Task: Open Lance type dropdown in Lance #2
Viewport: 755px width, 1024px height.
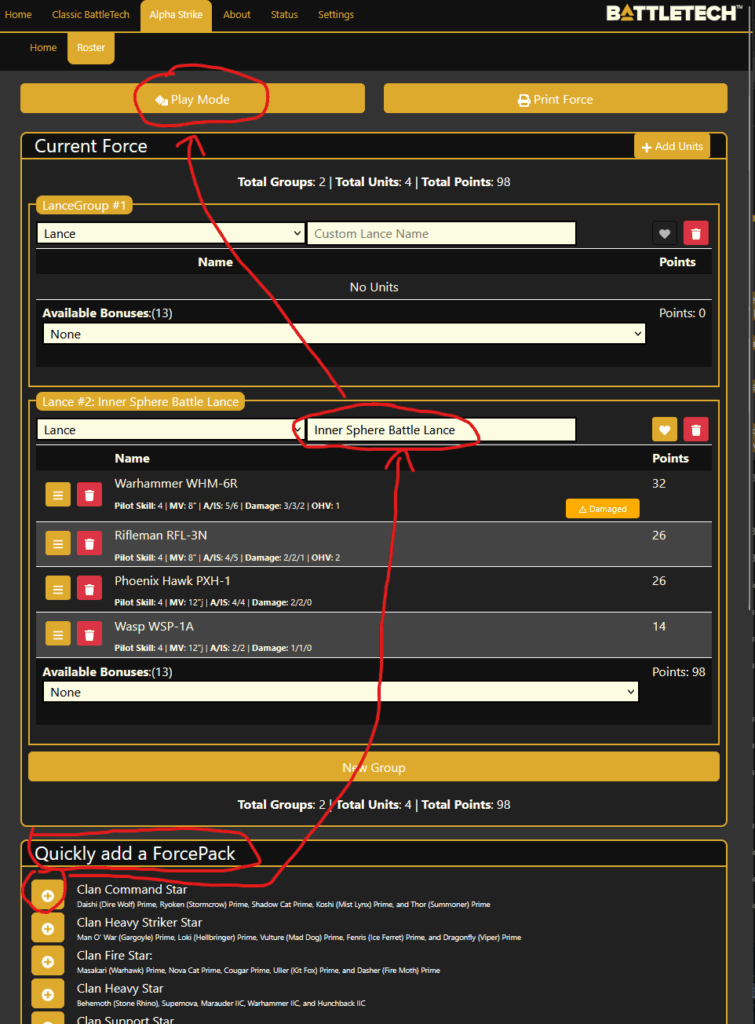Action: (170, 430)
